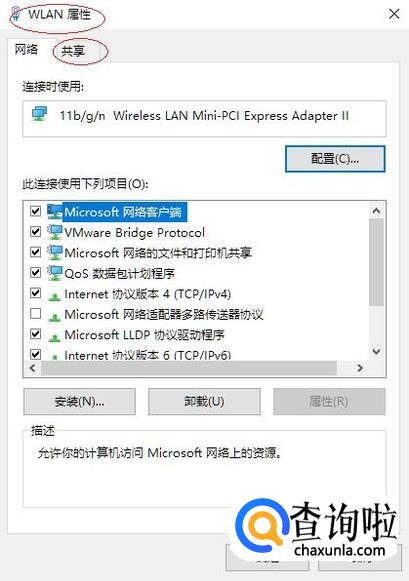Open the 配置(C)... button

335,159
